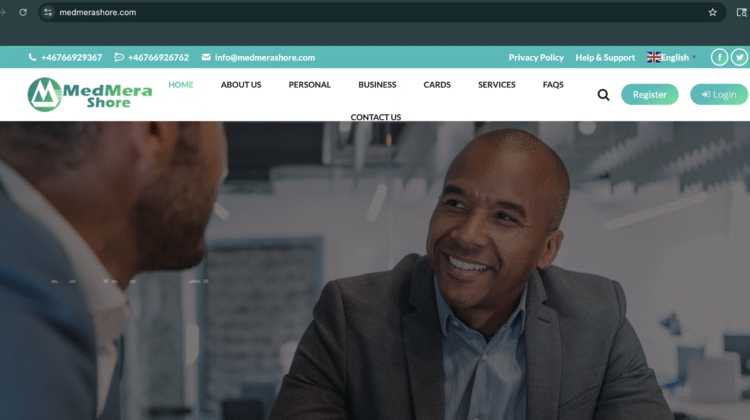Click the Login button
This screenshot has height=420, width=750.
(x=719, y=95)
